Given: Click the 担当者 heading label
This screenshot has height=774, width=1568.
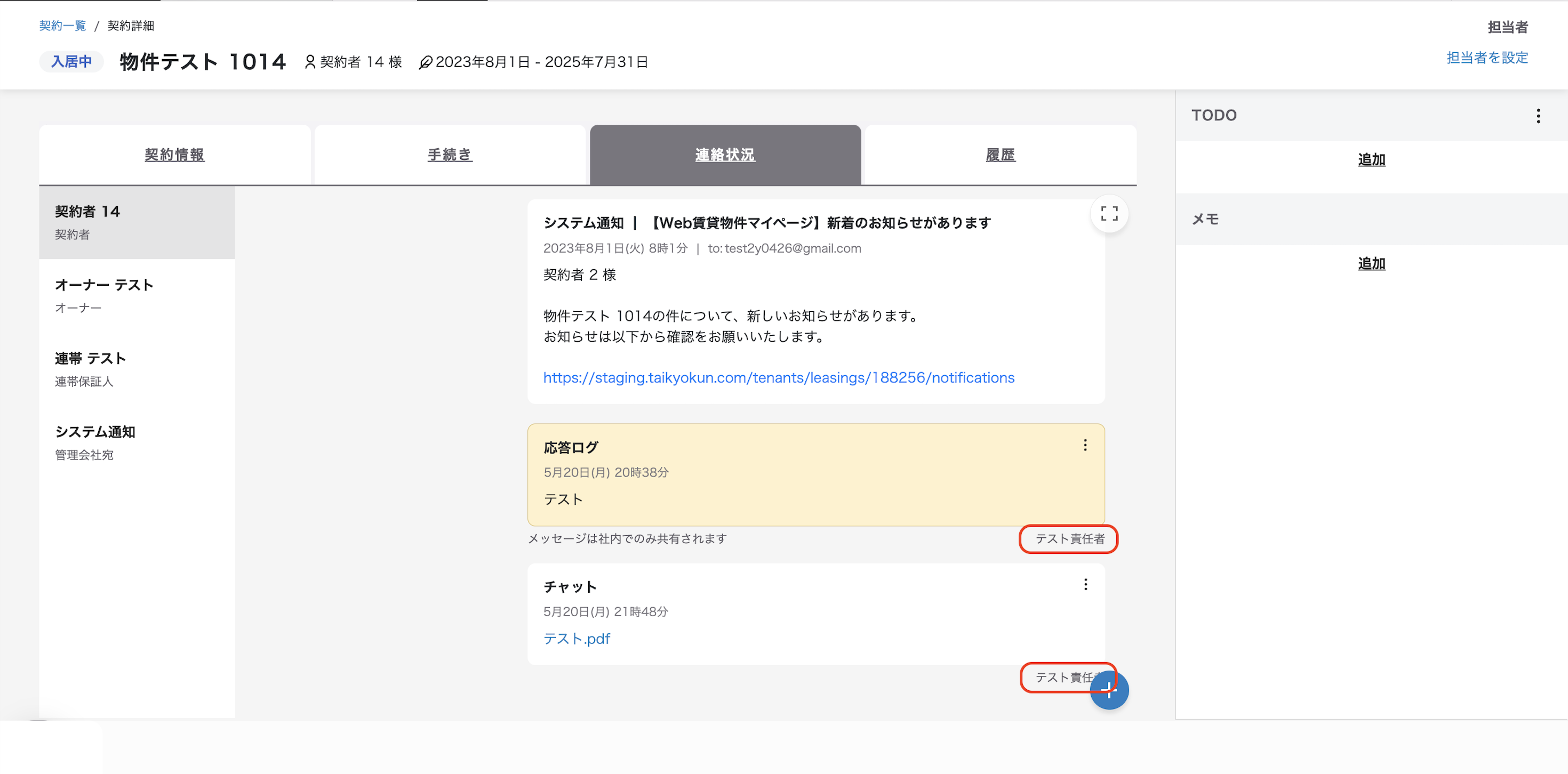Looking at the screenshot, I should (x=1508, y=27).
